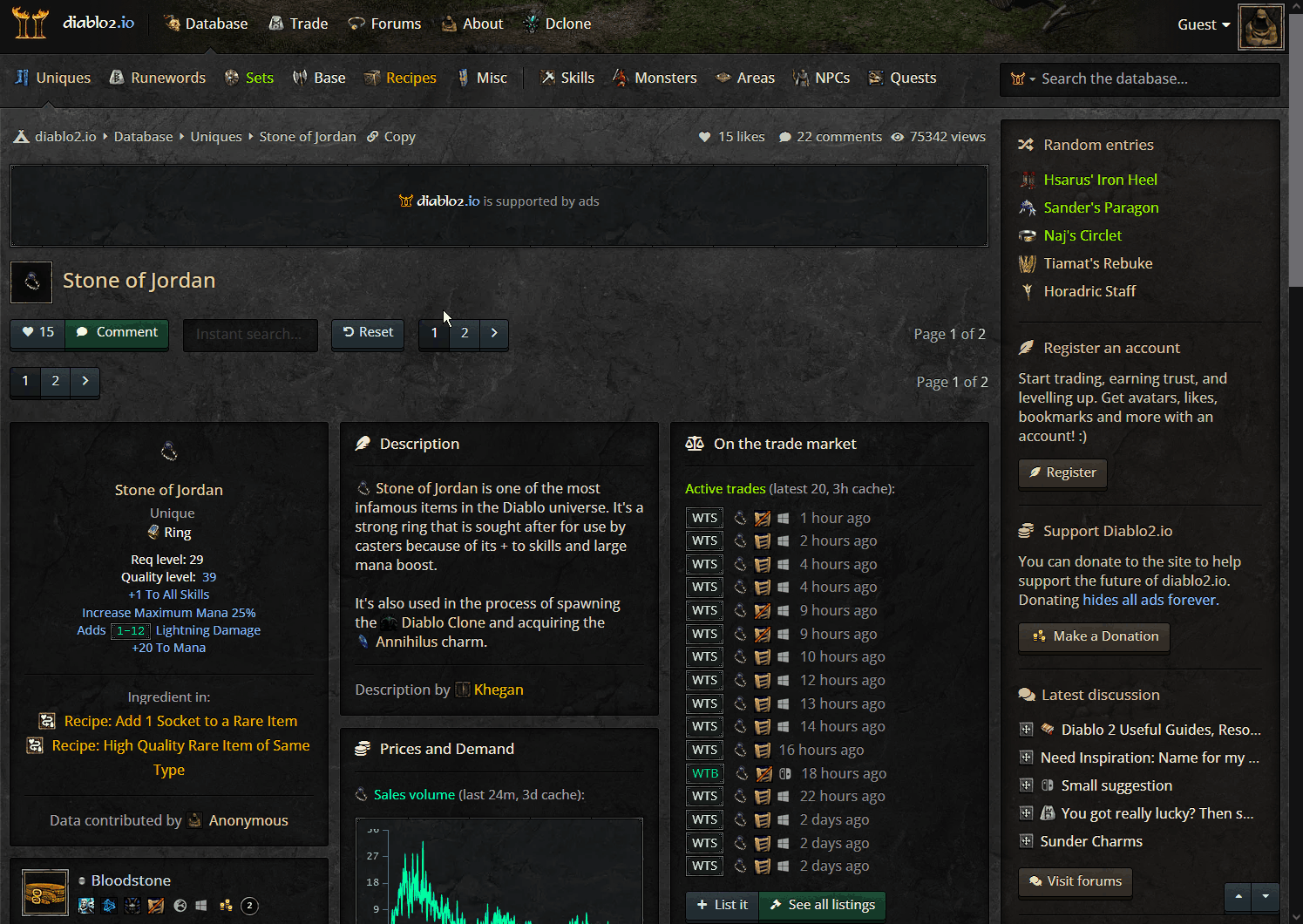Click the diablo2.io site logo

click(73, 24)
